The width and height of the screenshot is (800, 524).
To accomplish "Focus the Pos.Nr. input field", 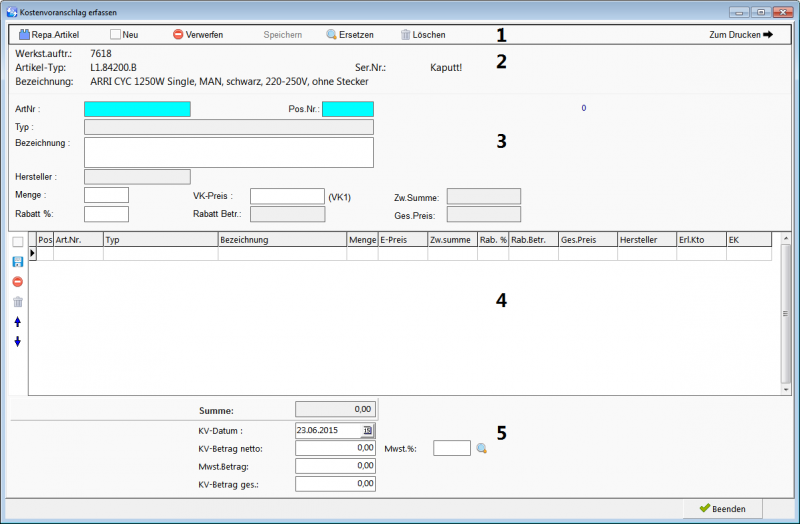I will point(347,109).
